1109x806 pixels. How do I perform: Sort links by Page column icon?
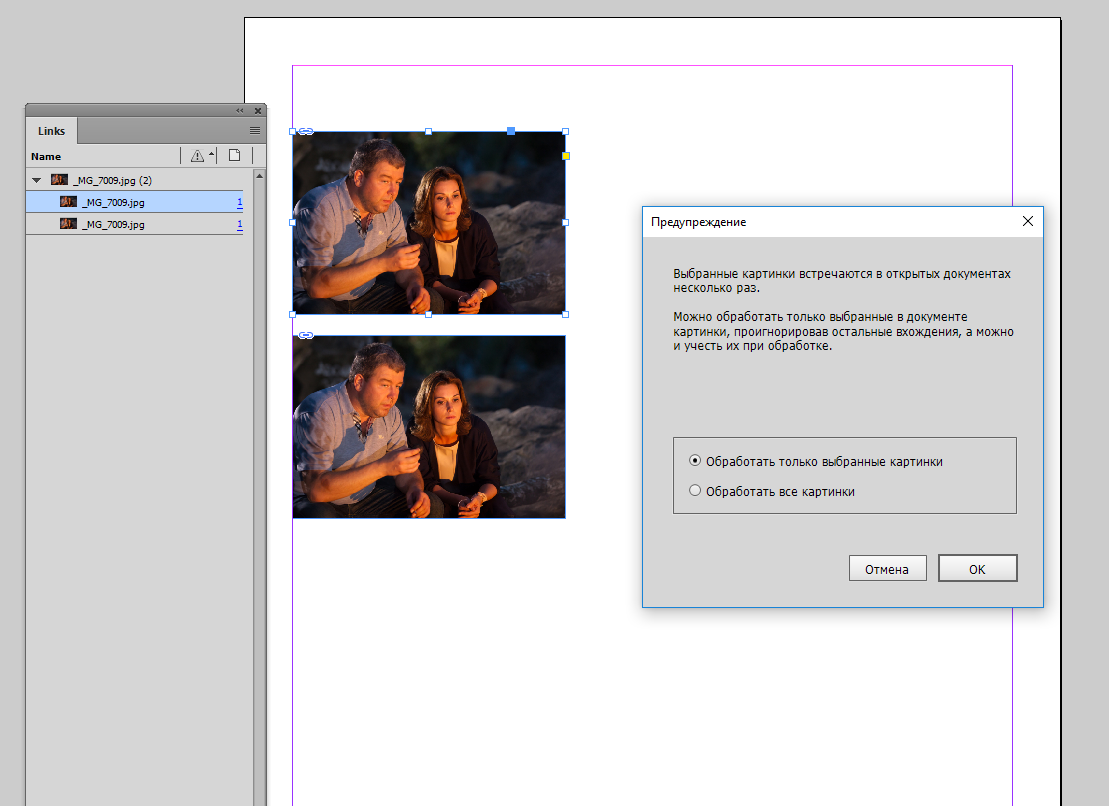(234, 156)
